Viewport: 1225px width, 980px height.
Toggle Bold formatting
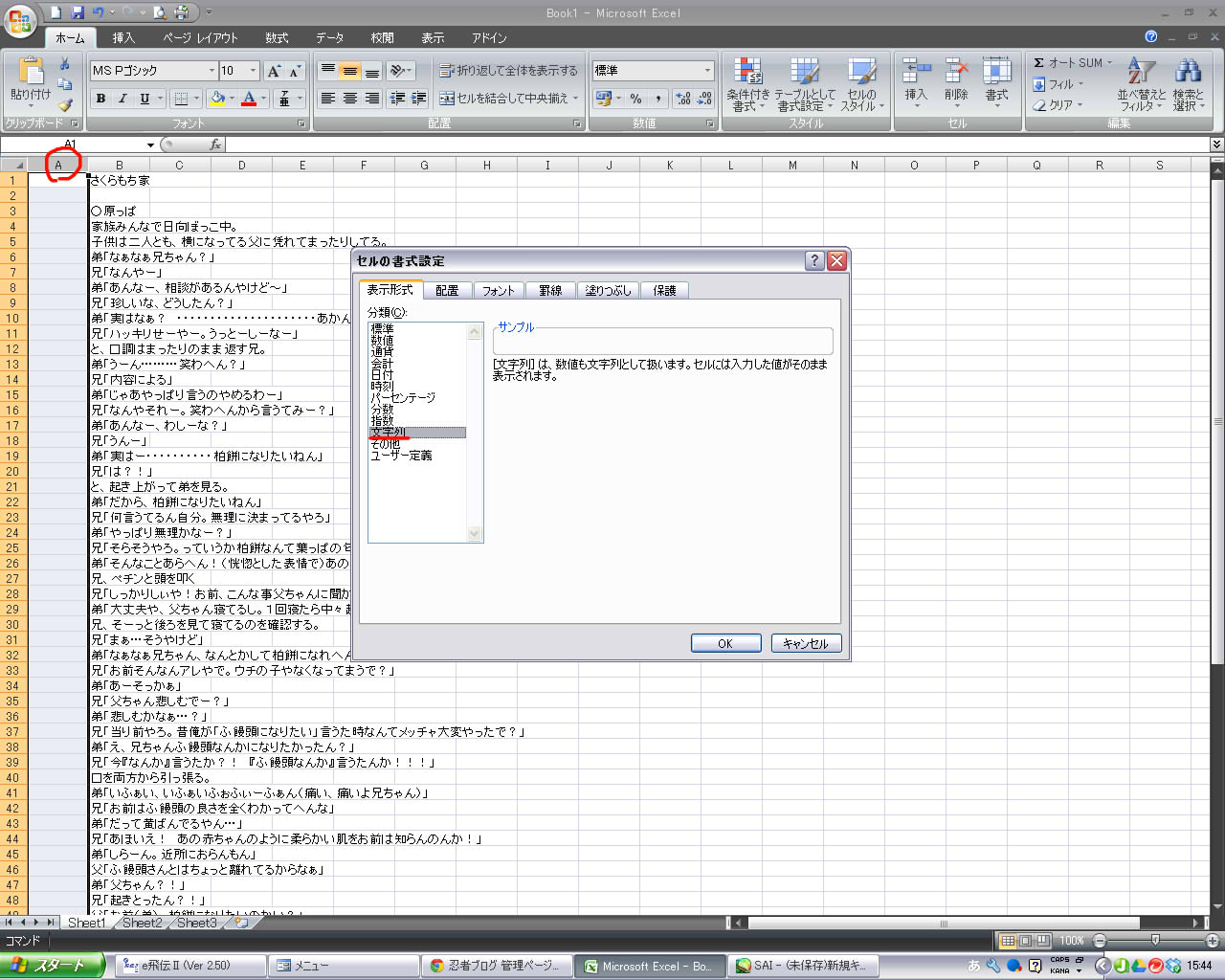coord(100,99)
